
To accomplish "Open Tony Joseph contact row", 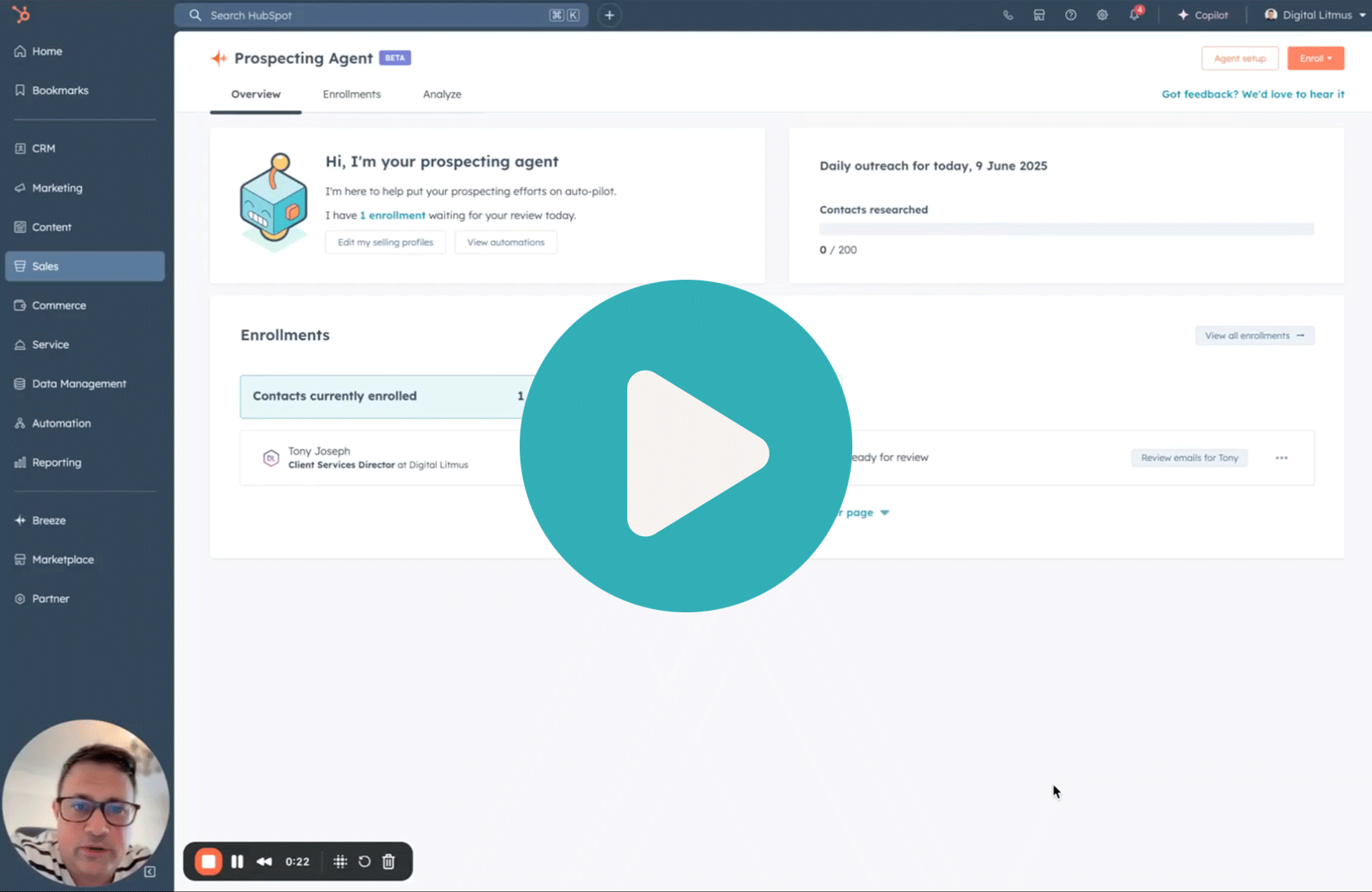I will point(776,458).
